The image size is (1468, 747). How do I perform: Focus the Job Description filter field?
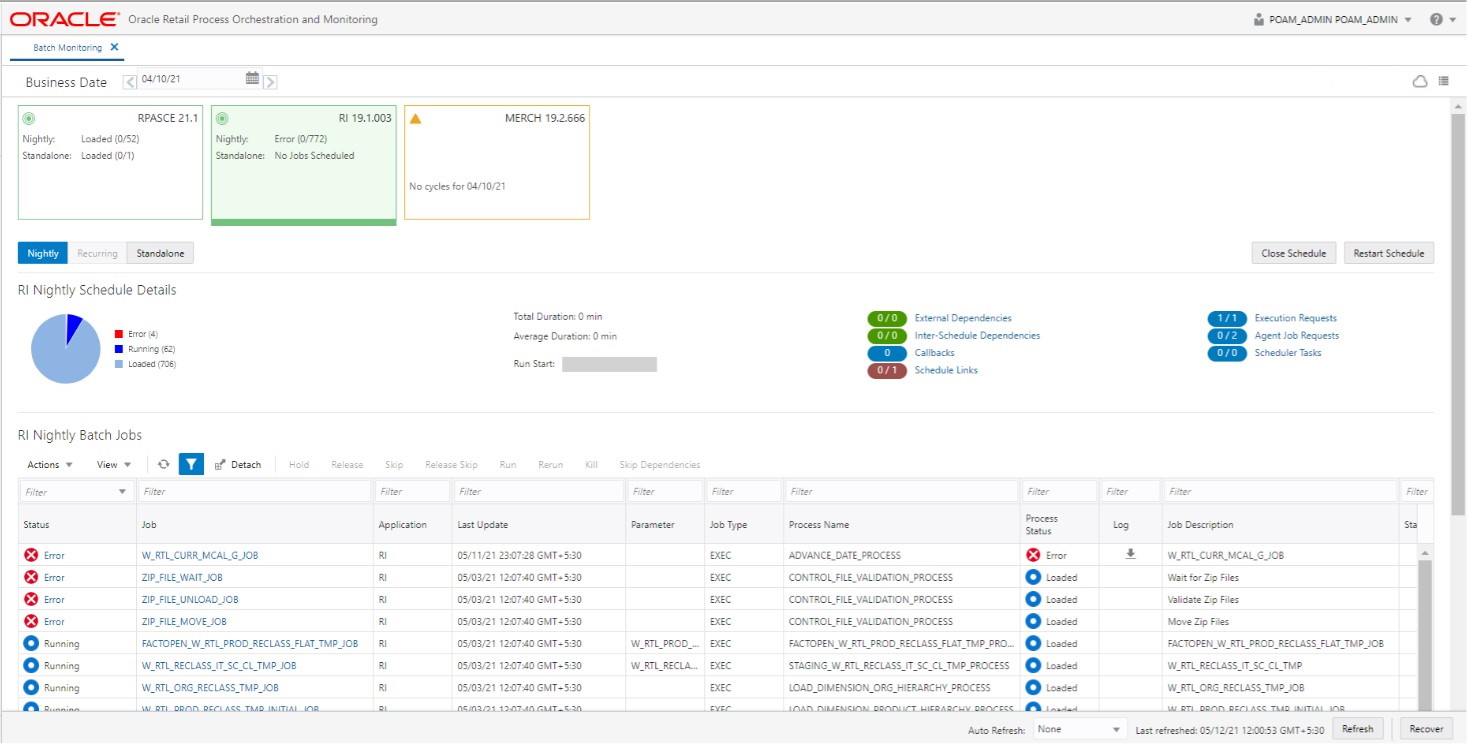1281,492
